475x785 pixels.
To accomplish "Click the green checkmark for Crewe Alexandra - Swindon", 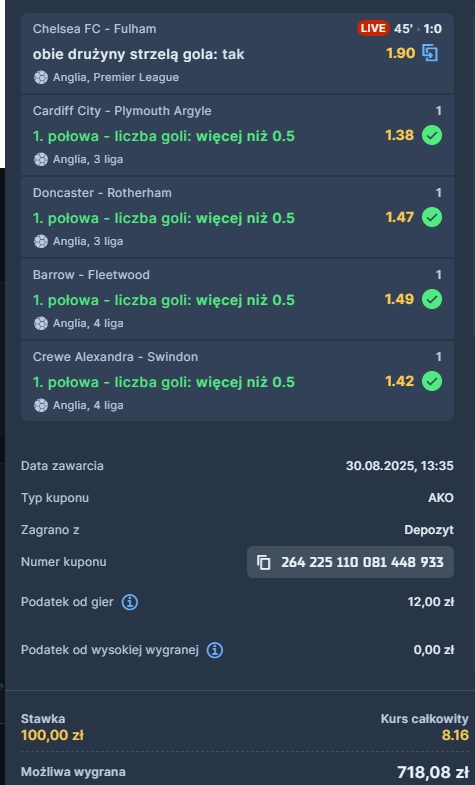I will click(432, 381).
